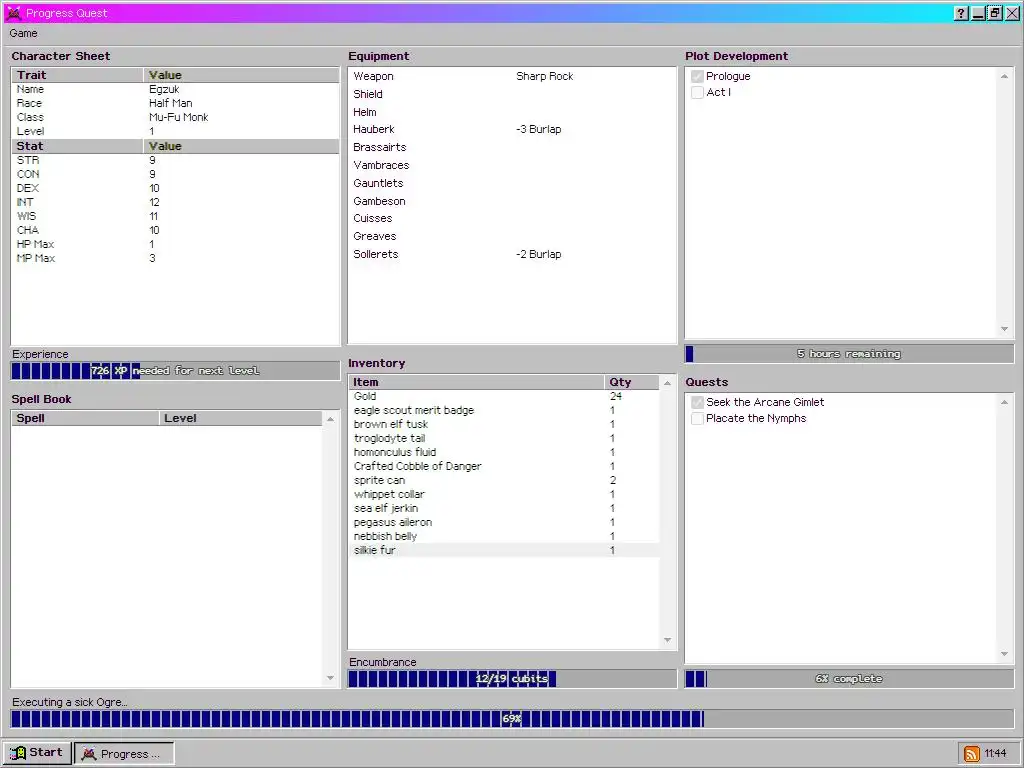The width and height of the screenshot is (1024, 768).
Task: Select troglodyte tail item
Action: 504,438
